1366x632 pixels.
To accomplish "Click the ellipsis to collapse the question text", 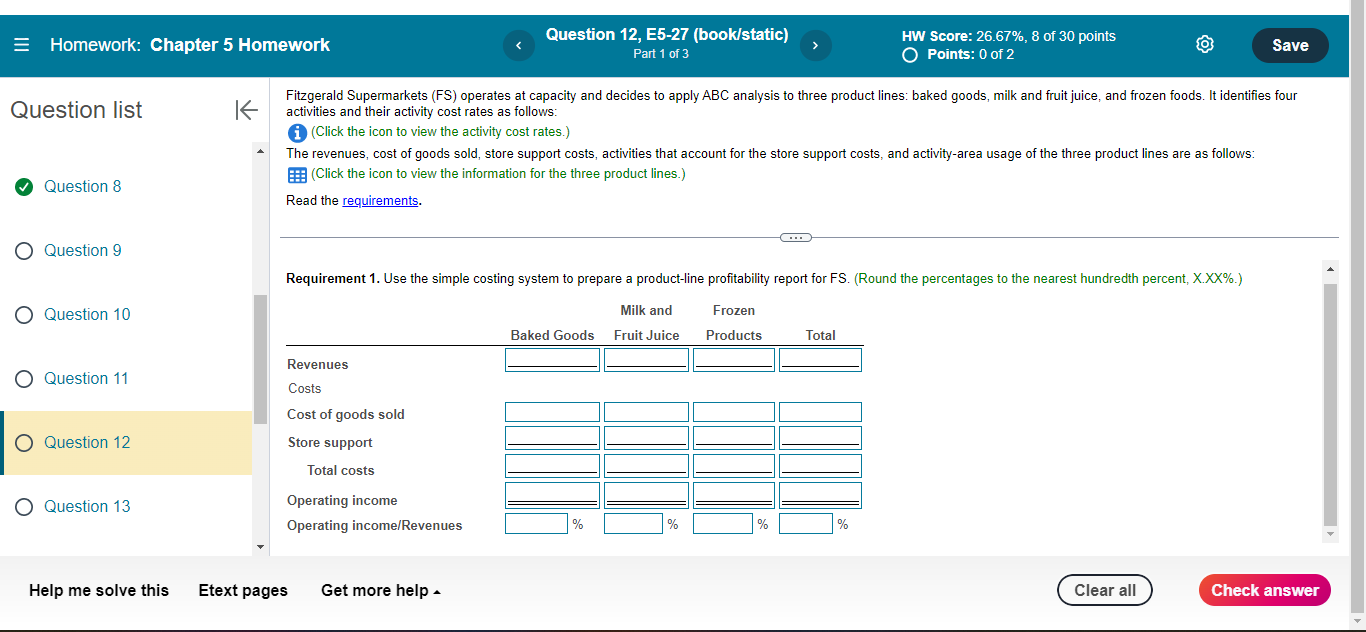I will coord(795,237).
